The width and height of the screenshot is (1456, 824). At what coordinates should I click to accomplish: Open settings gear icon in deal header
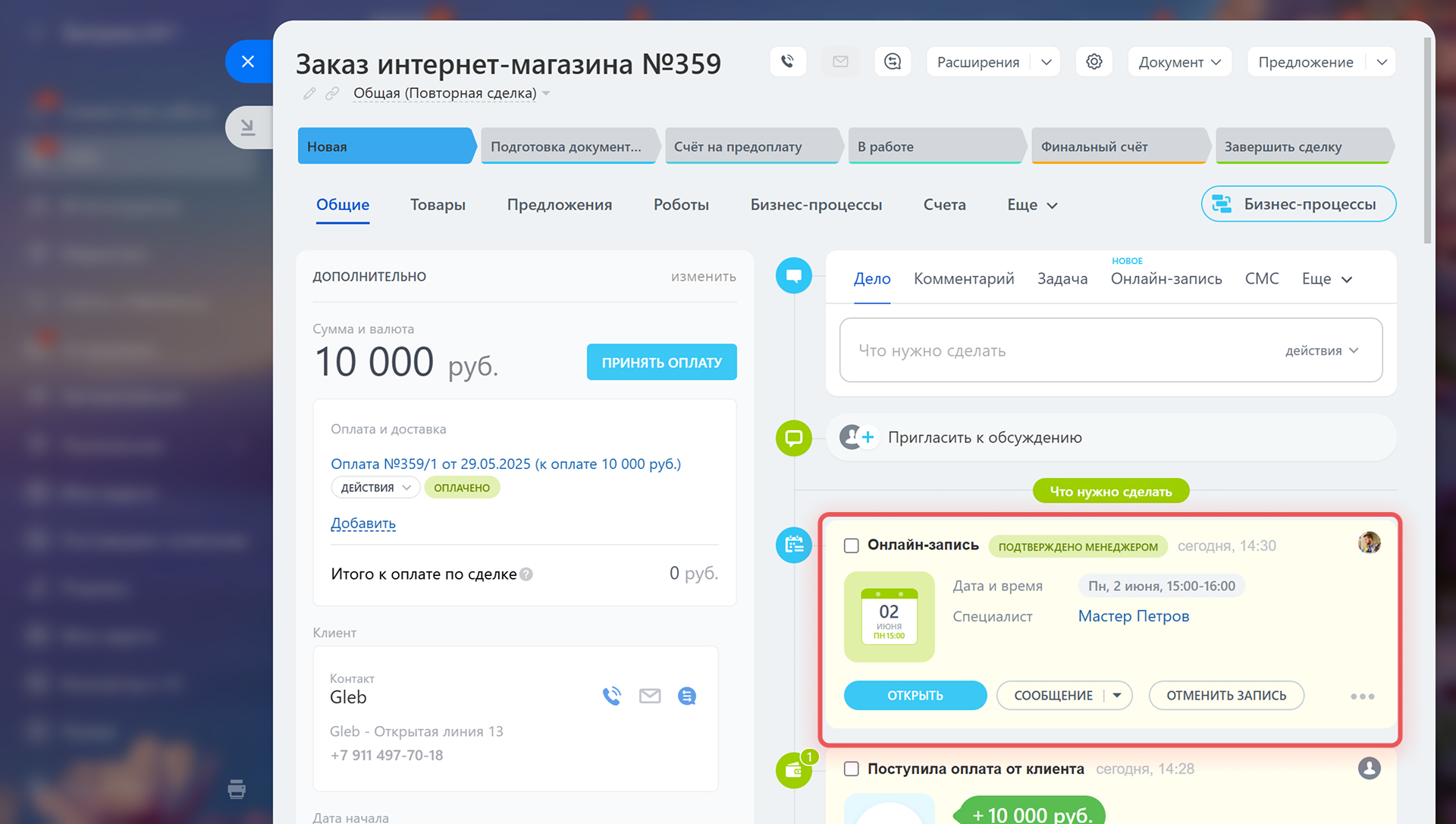[1094, 61]
